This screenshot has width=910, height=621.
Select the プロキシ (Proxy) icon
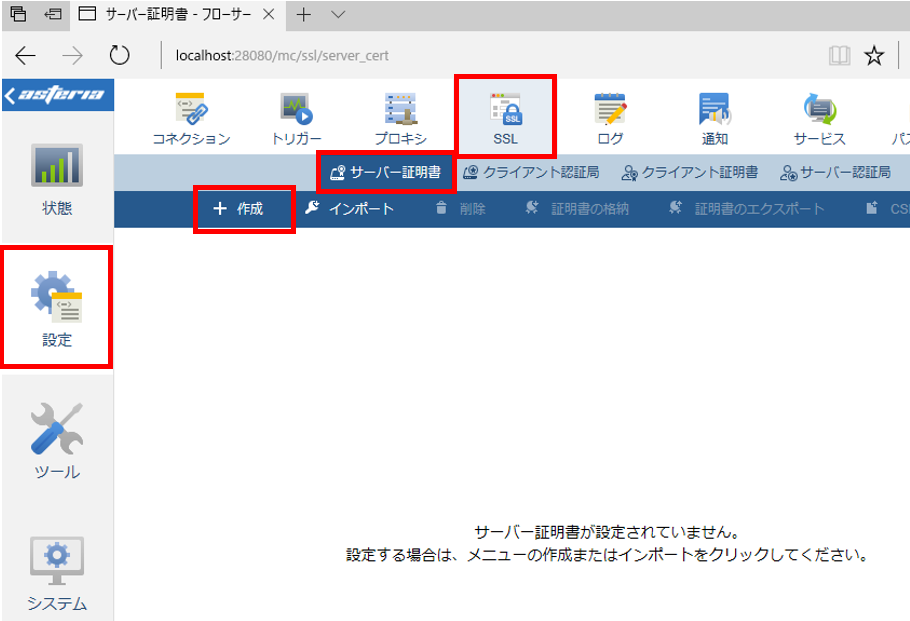click(400, 119)
